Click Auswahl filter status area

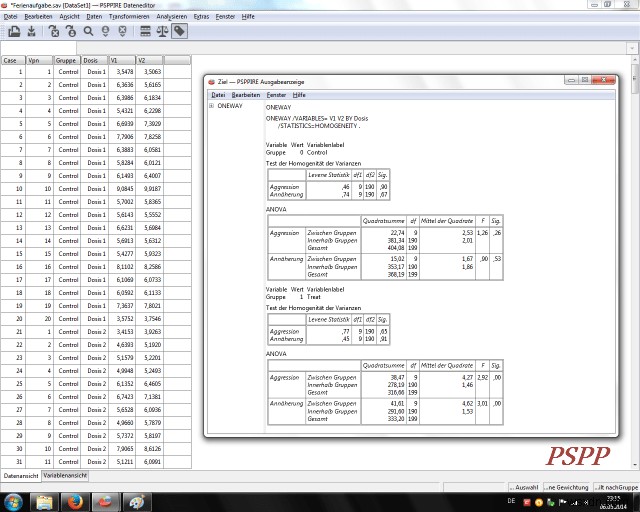pyautogui.click(x=525, y=487)
